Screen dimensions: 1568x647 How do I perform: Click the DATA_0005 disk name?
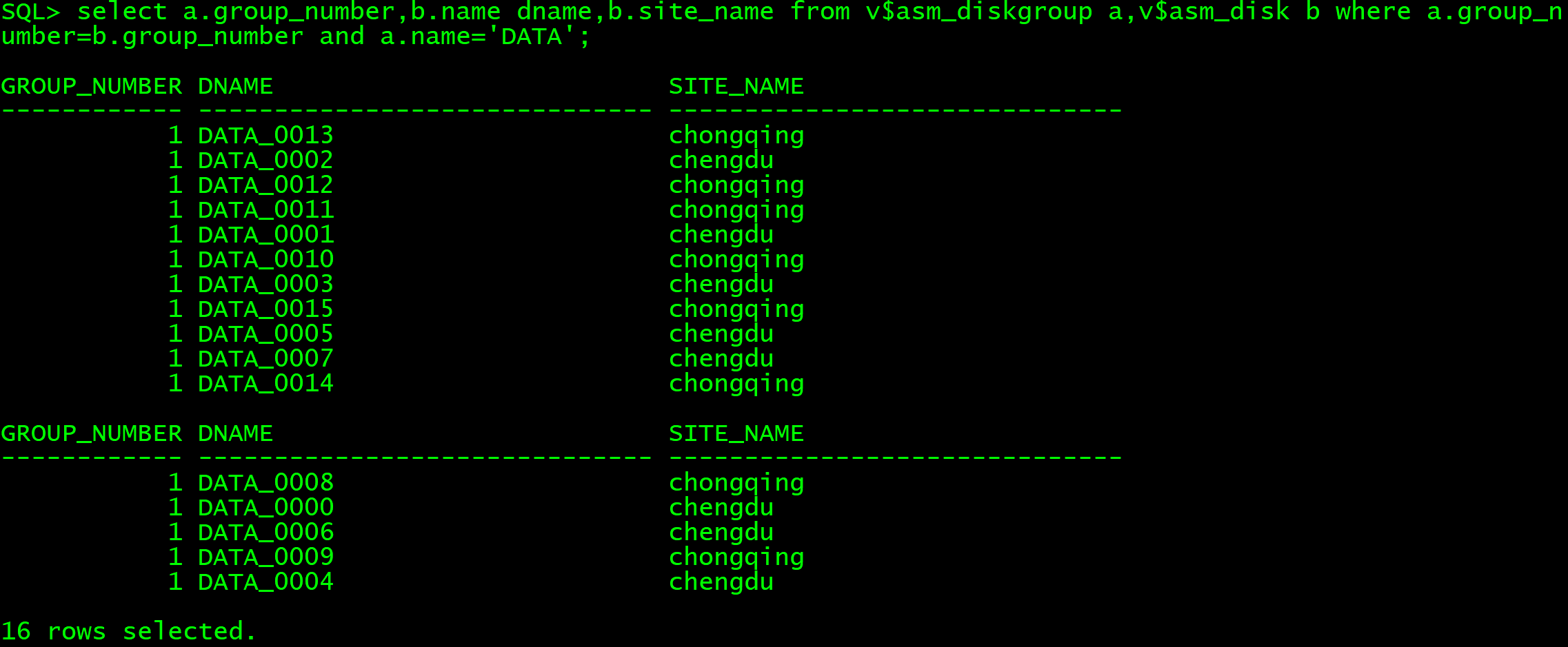point(265,334)
